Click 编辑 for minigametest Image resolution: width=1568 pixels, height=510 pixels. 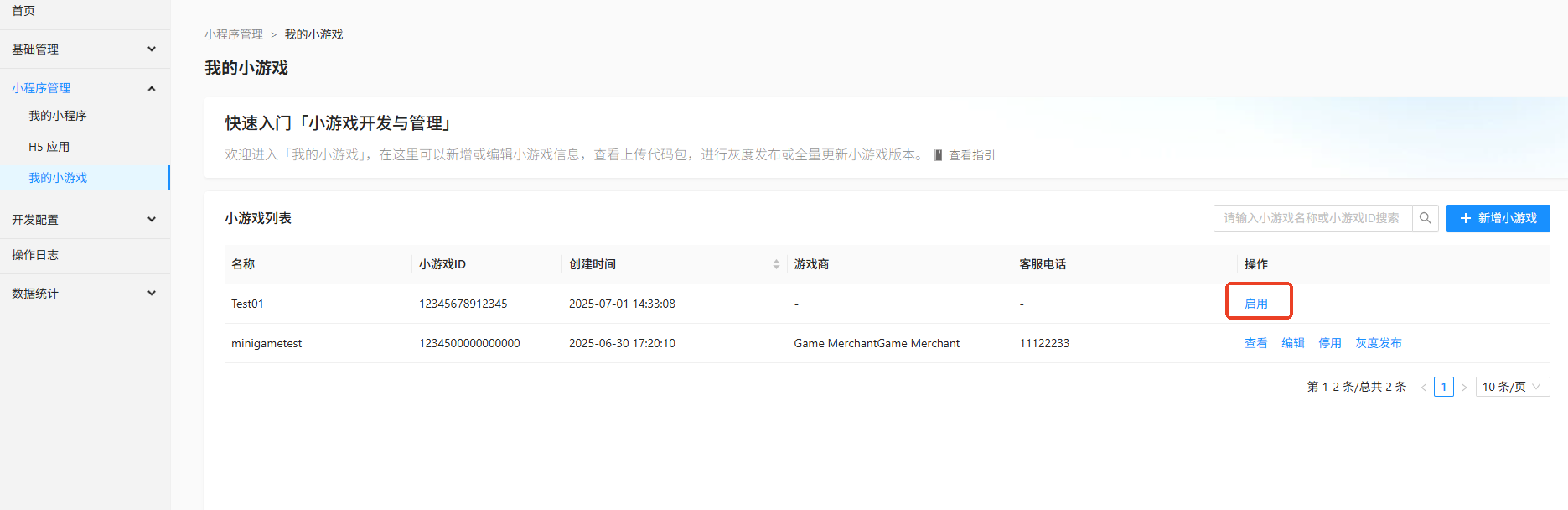coord(1292,343)
